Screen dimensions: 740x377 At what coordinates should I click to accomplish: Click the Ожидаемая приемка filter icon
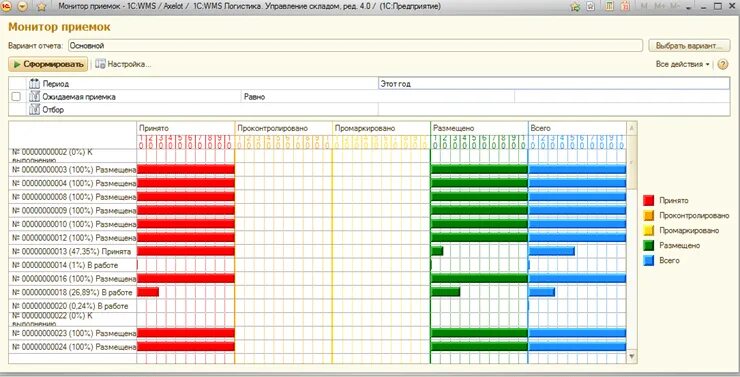34,96
